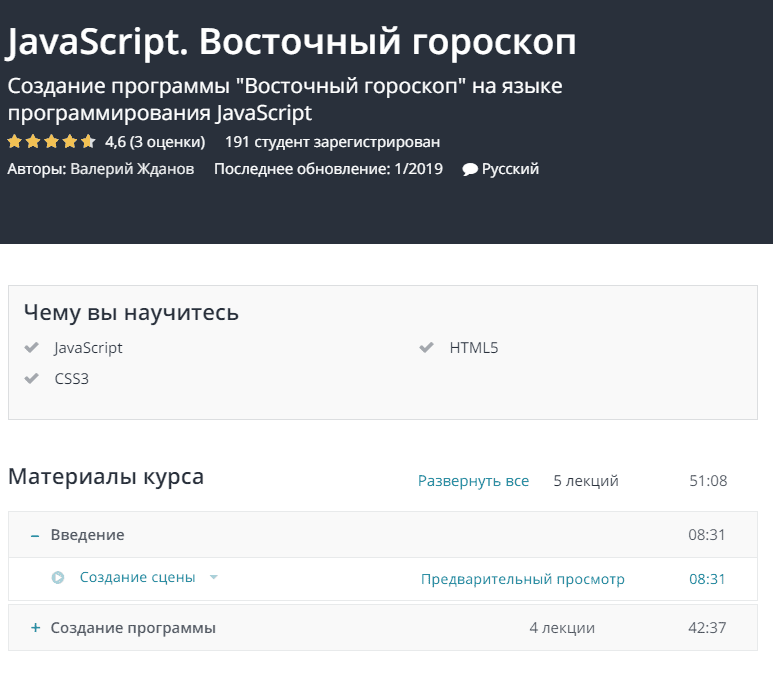This screenshot has width=773, height=673.
Task: Open the dropdown arrow after Создание сцены
Action: tap(213, 578)
